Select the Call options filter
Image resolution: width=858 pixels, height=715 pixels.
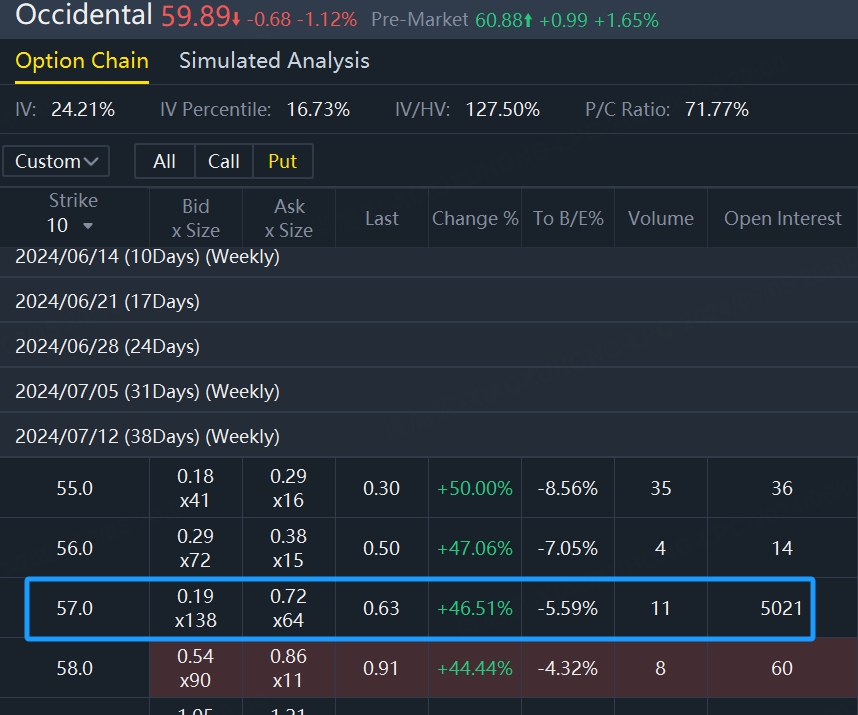[x=223, y=161]
